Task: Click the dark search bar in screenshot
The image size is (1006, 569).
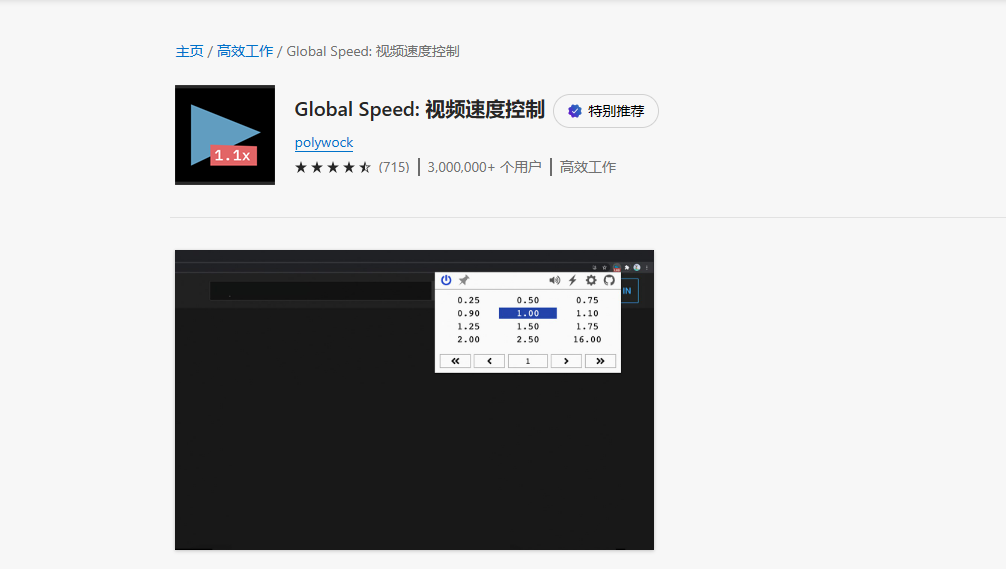Action: (320, 291)
